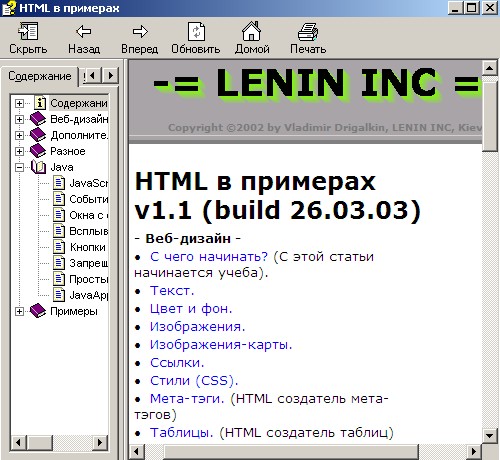Click the Содержани info page icon

point(40,103)
